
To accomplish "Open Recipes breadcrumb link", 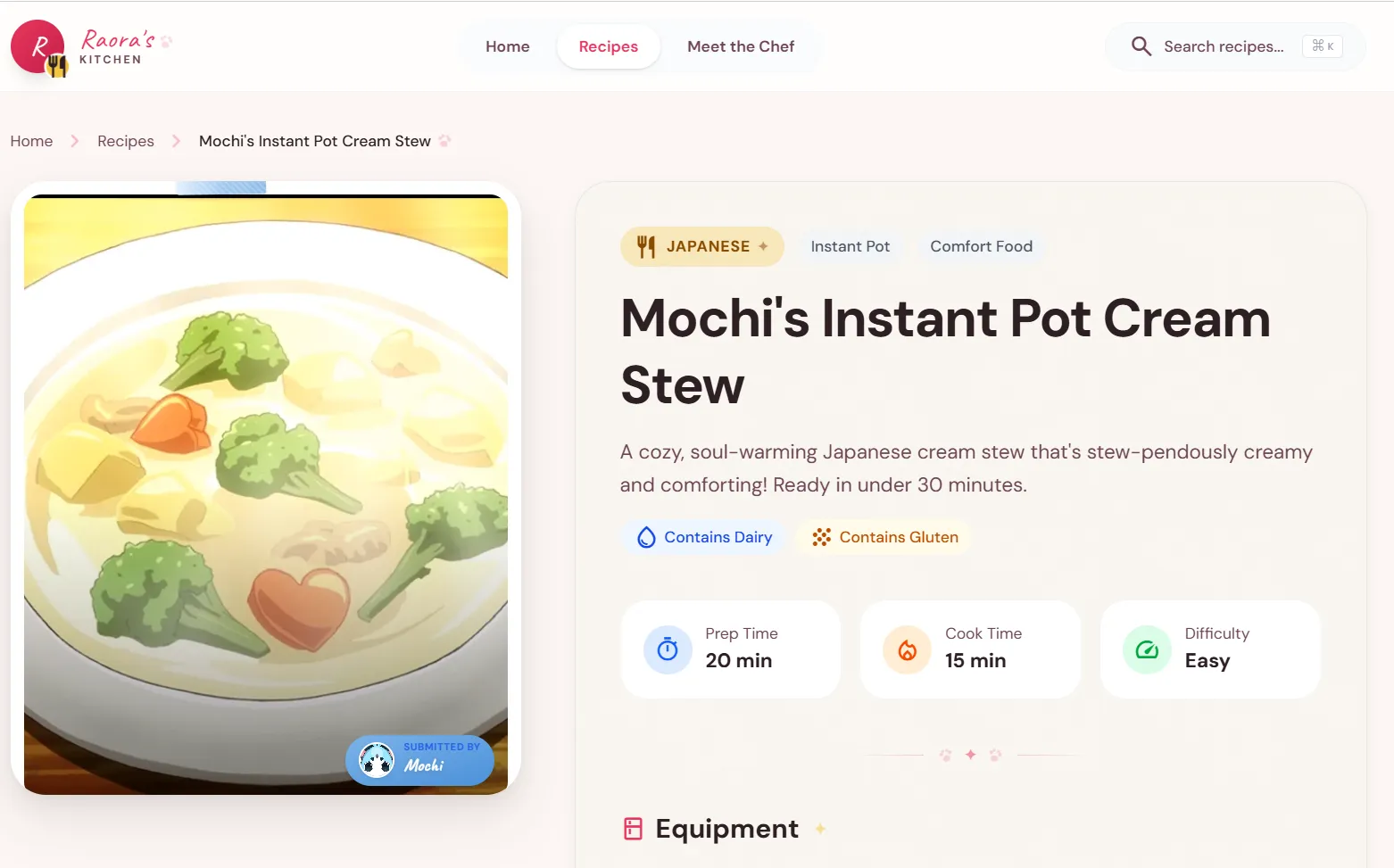I will coord(126,141).
